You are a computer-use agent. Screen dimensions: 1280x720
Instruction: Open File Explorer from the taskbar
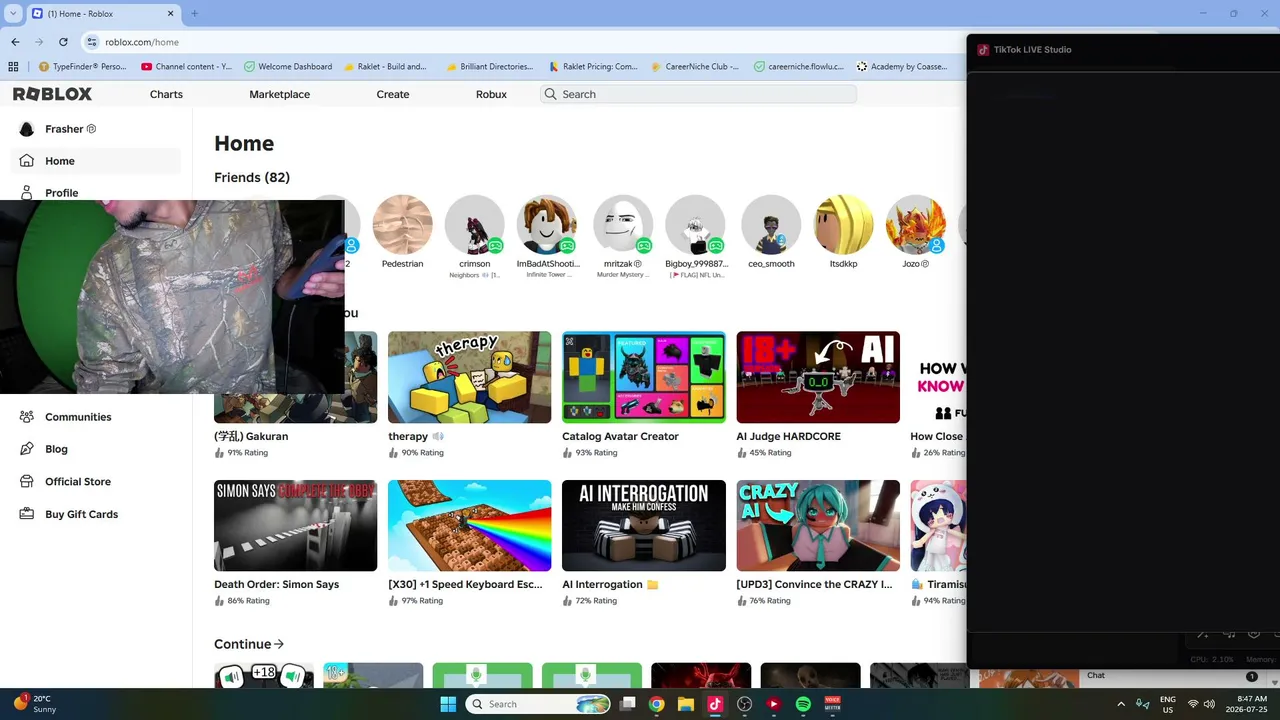[686, 704]
